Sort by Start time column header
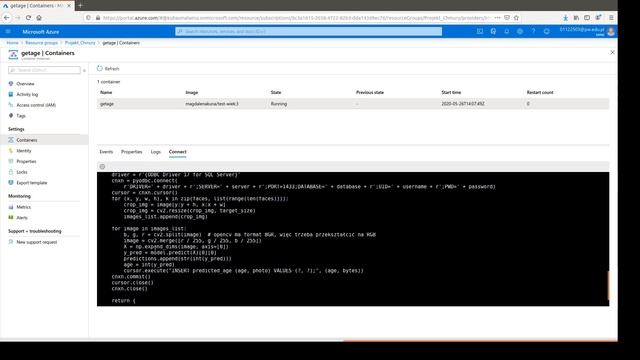The width and height of the screenshot is (640, 360). (451, 93)
